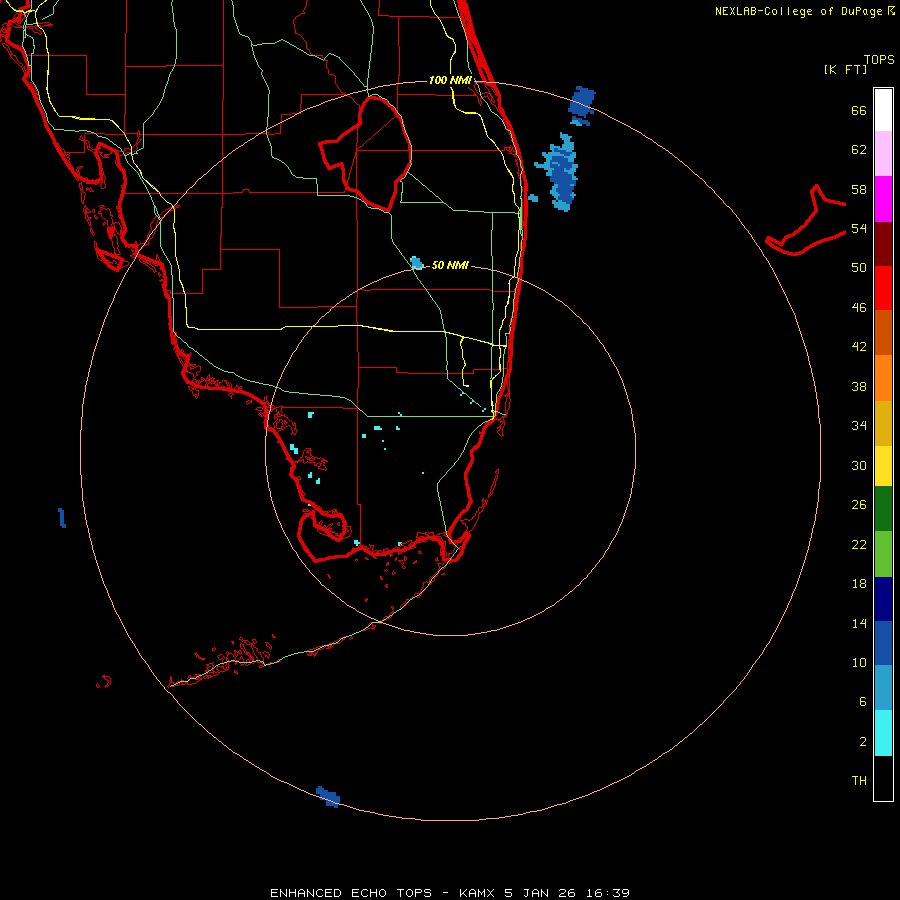Click the legend value 26
This screenshot has height=900, width=900.
[x=859, y=505]
